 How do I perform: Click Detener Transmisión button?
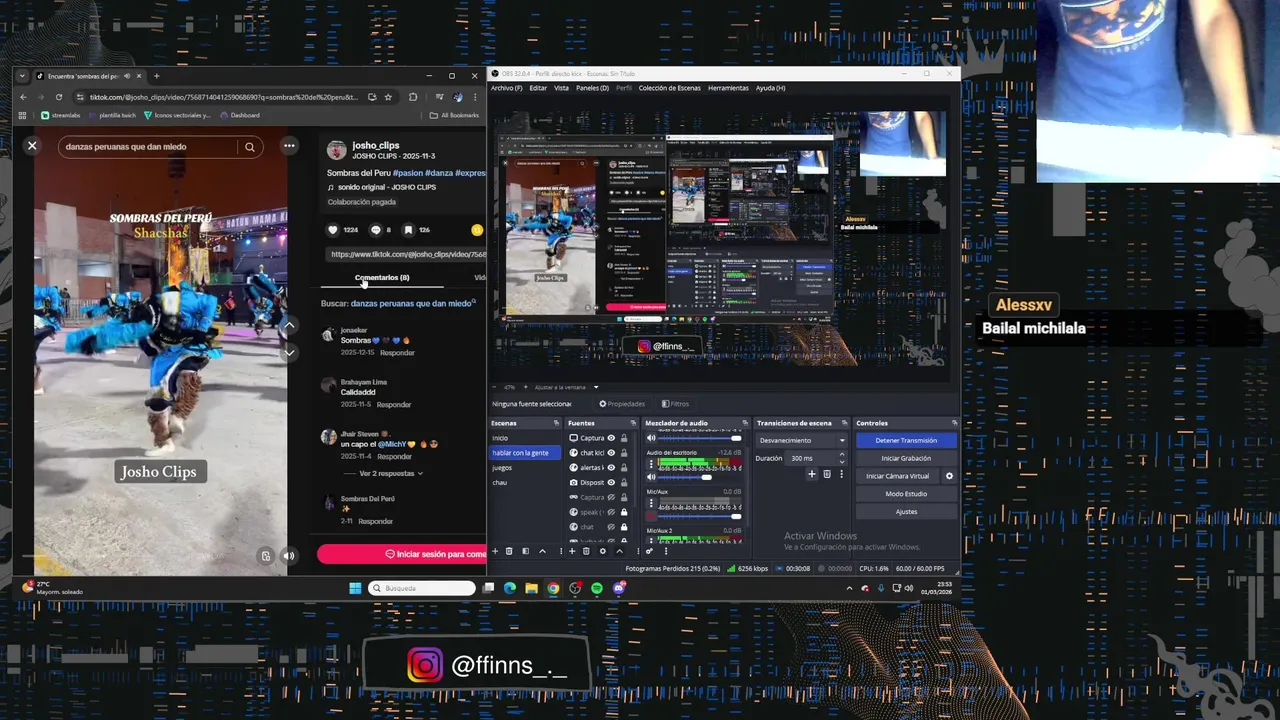(x=906, y=440)
